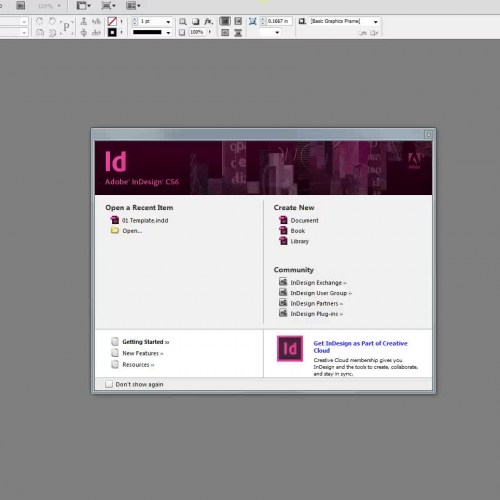Click the Open... folder icon
500x500 pixels.
coord(115,230)
